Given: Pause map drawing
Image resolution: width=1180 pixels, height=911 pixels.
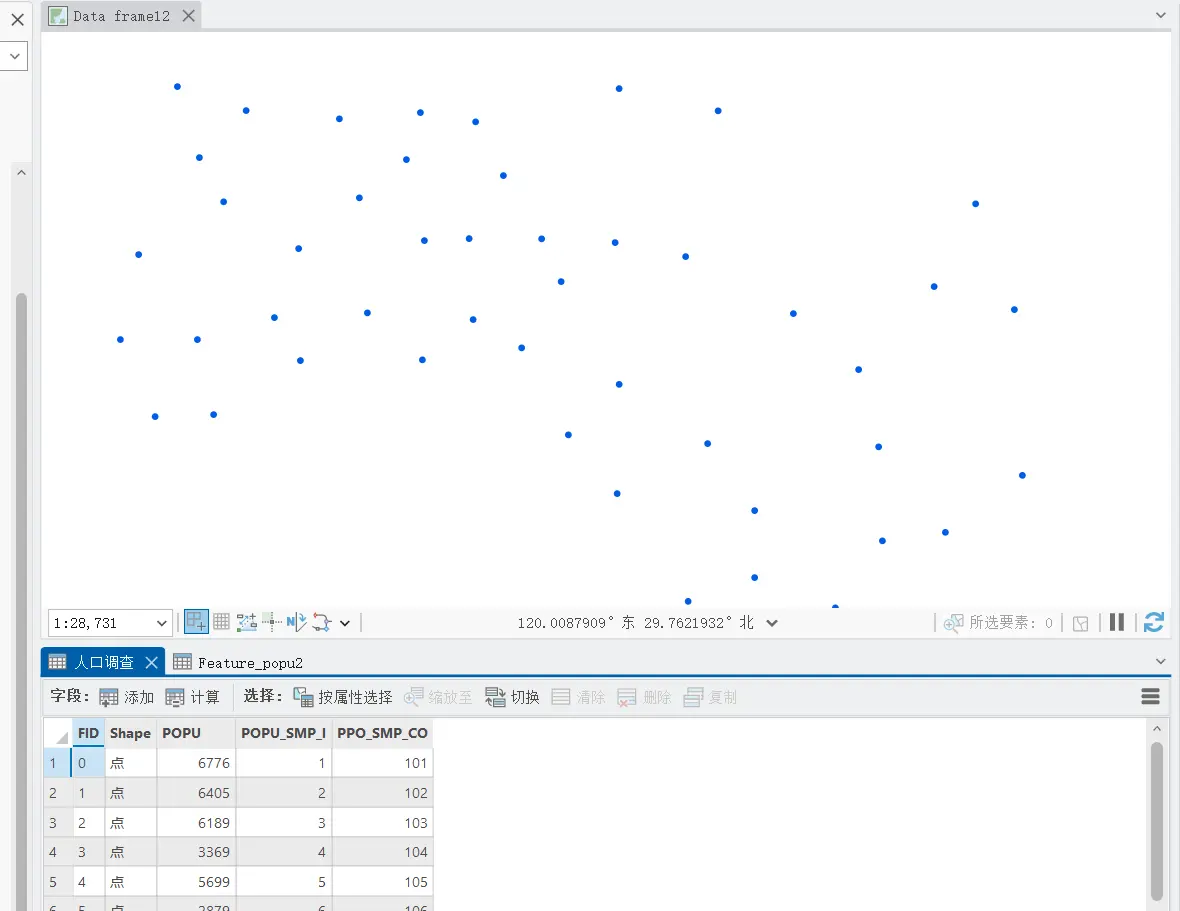Looking at the screenshot, I should [1117, 622].
